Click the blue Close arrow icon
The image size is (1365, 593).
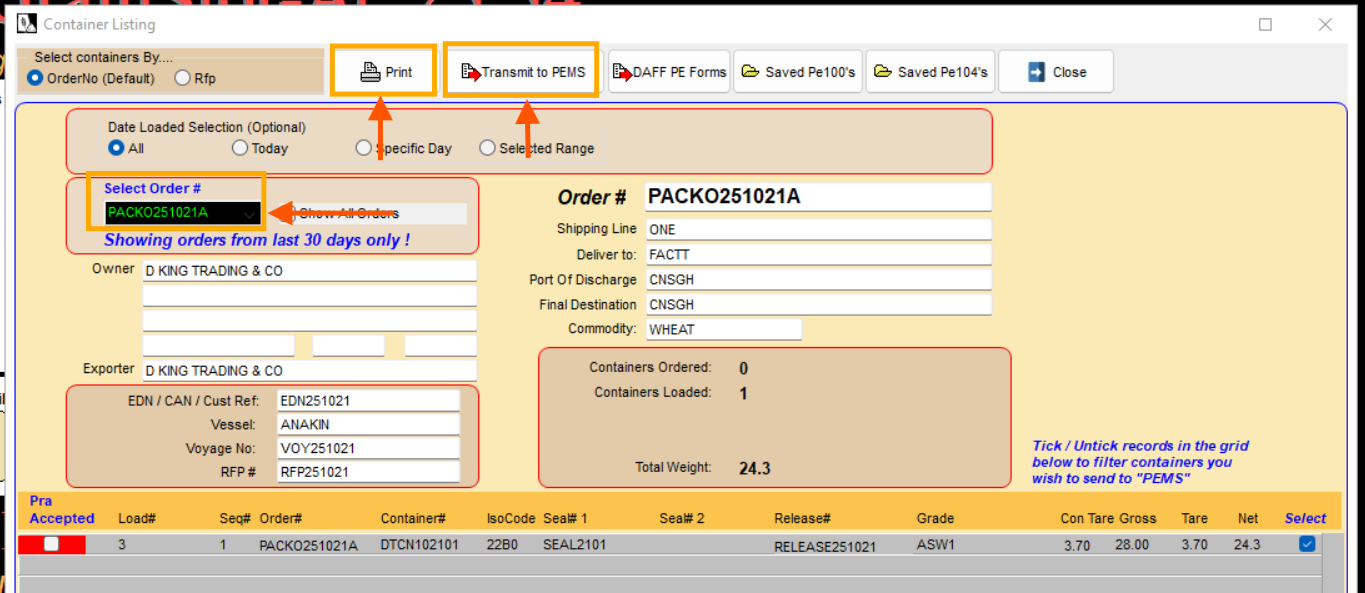[x=1036, y=72]
